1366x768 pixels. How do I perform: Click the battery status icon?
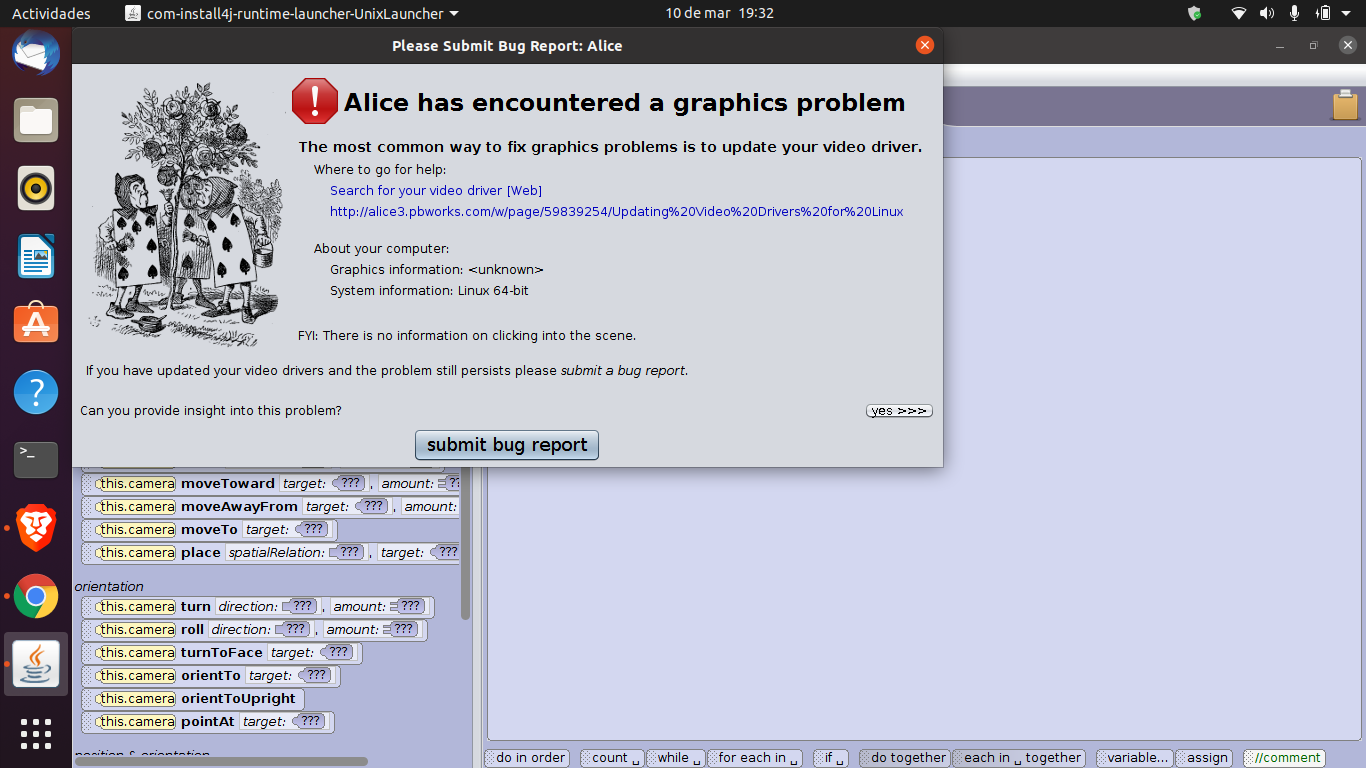click(1323, 13)
